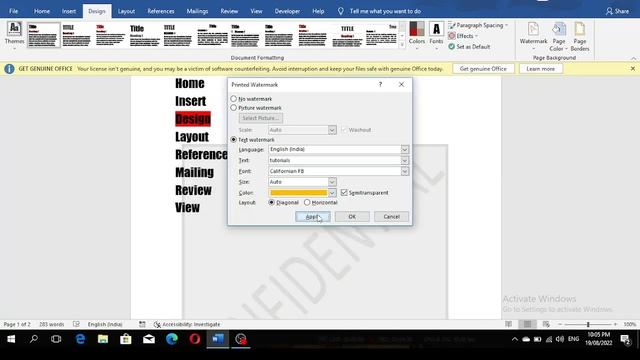640x360 pixels.
Task: Switch to the Mailings tab
Action: point(197,11)
